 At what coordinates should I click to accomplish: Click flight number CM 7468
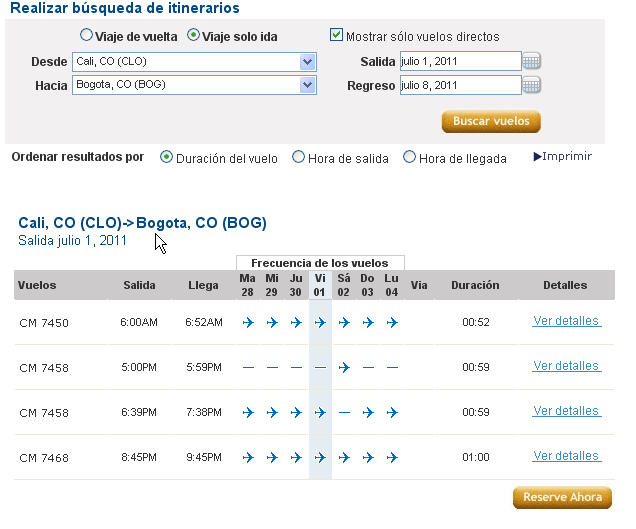[44, 458]
